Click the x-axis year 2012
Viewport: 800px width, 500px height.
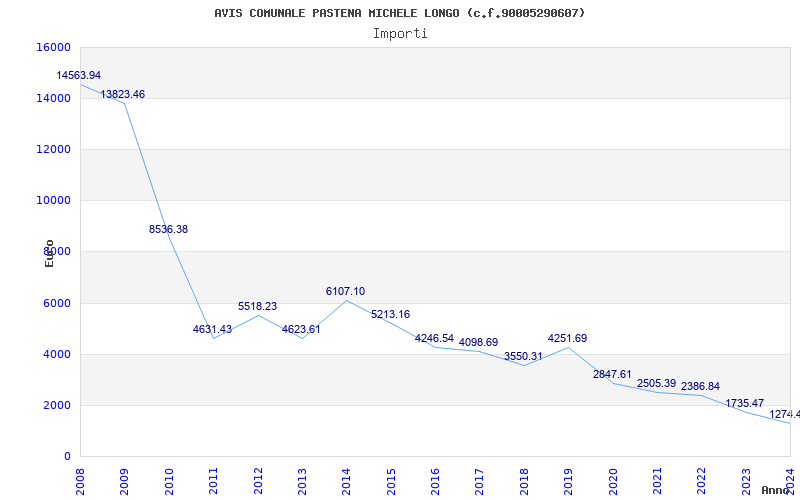[x=258, y=481]
